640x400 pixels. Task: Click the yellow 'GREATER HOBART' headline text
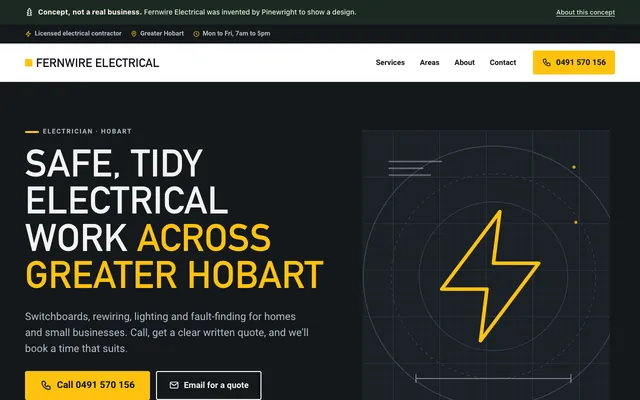tap(174, 274)
